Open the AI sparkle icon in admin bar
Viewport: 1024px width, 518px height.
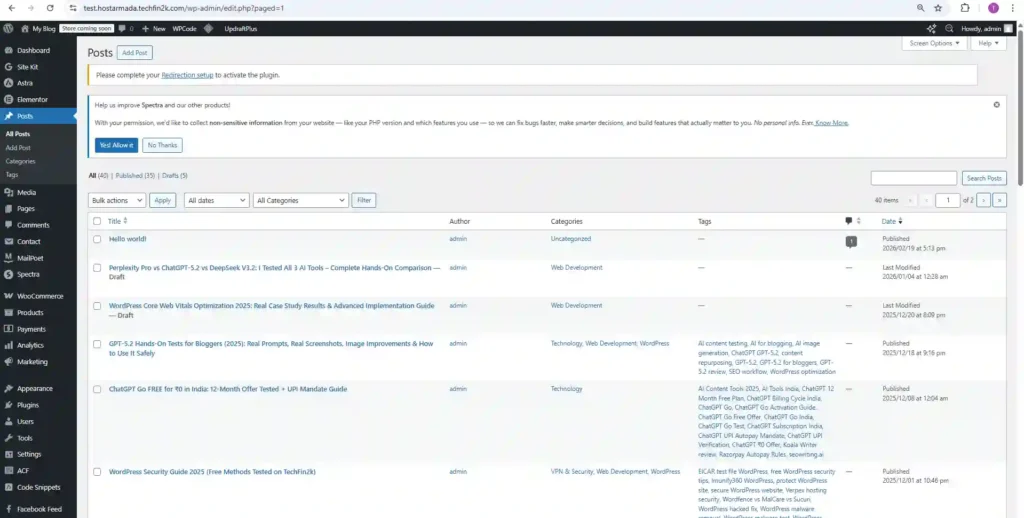click(931, 29)
